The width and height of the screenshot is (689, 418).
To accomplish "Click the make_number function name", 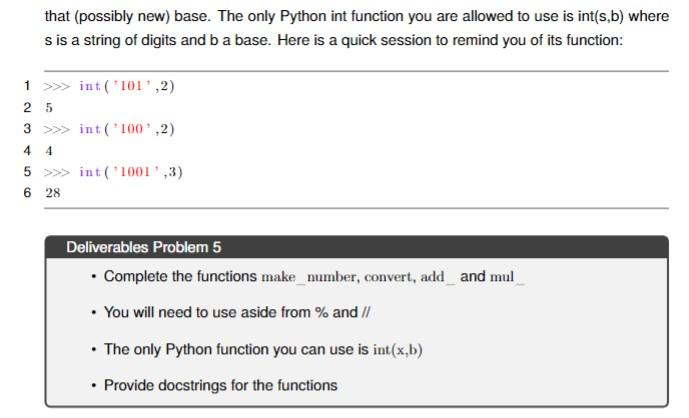I will (310, 277).
